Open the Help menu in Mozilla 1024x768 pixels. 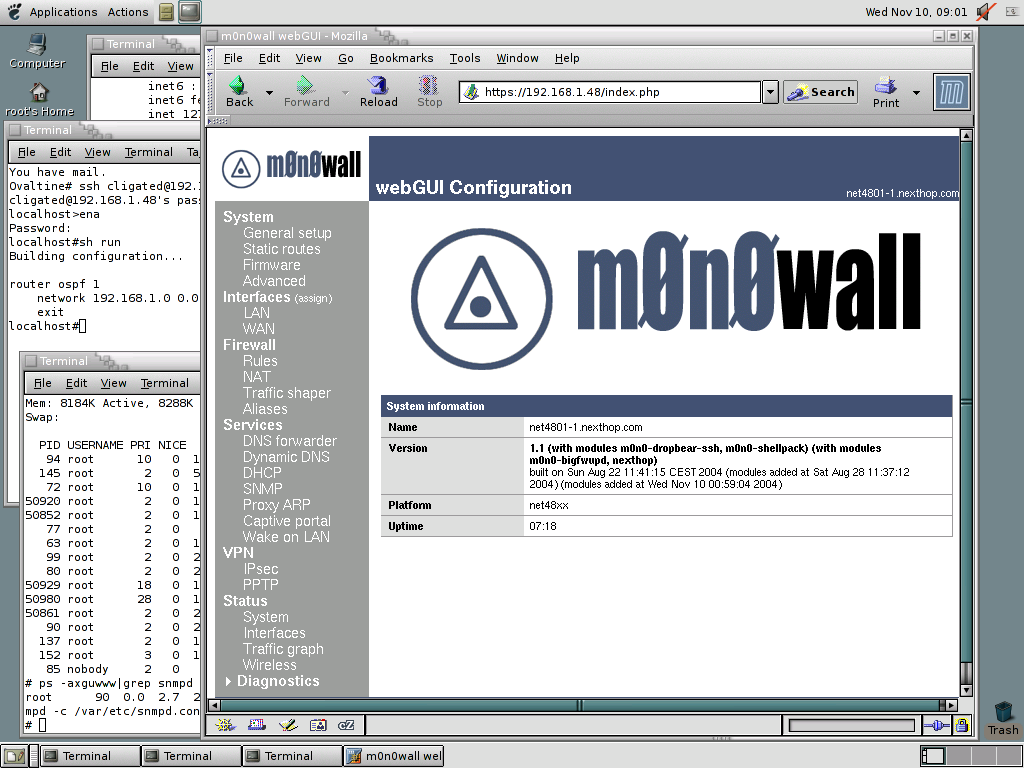pyautogui.click(x=567, y=58)
